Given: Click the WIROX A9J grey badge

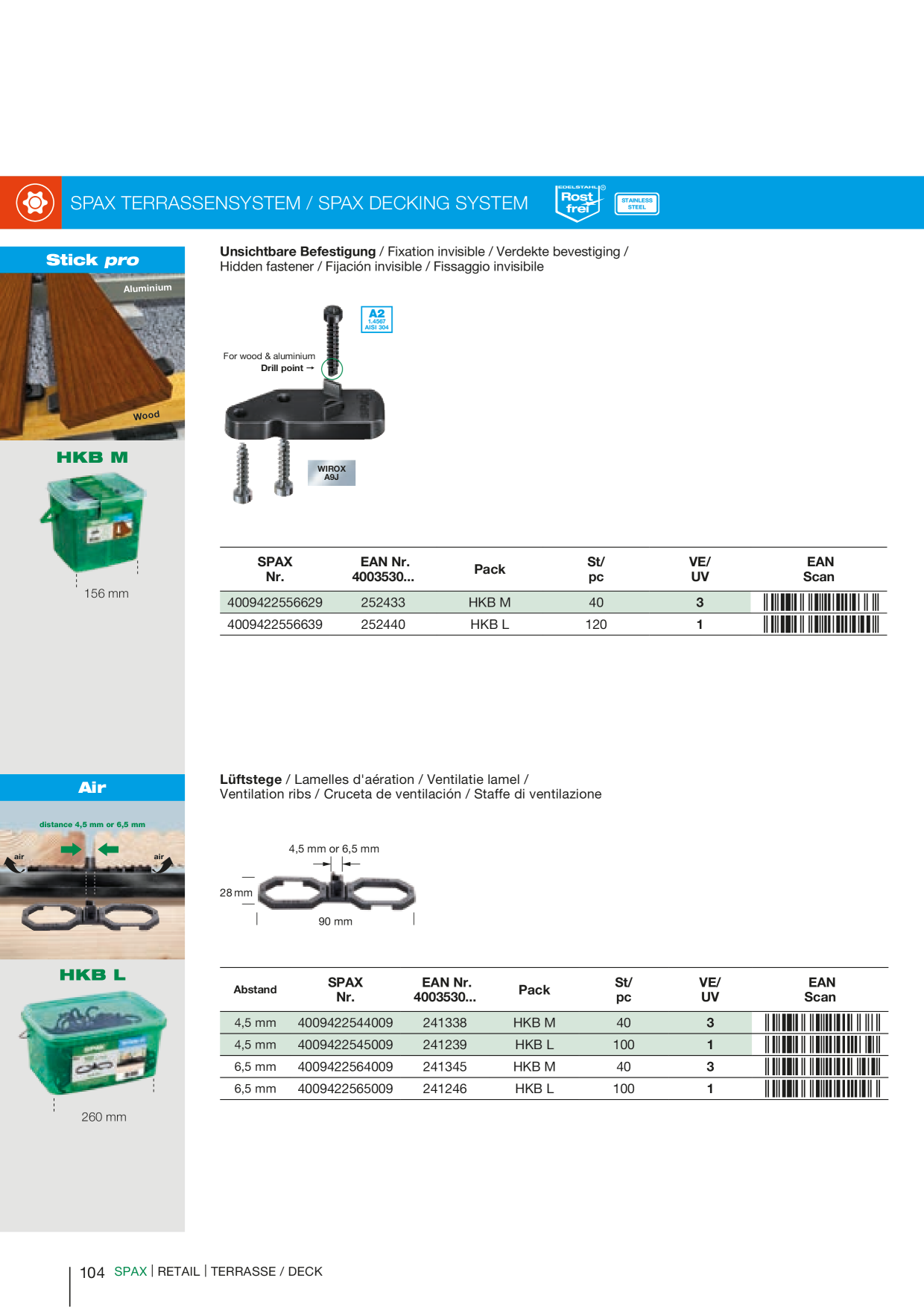Looking at the screenshot, I should pyautogui.click(x=332, y=473).
